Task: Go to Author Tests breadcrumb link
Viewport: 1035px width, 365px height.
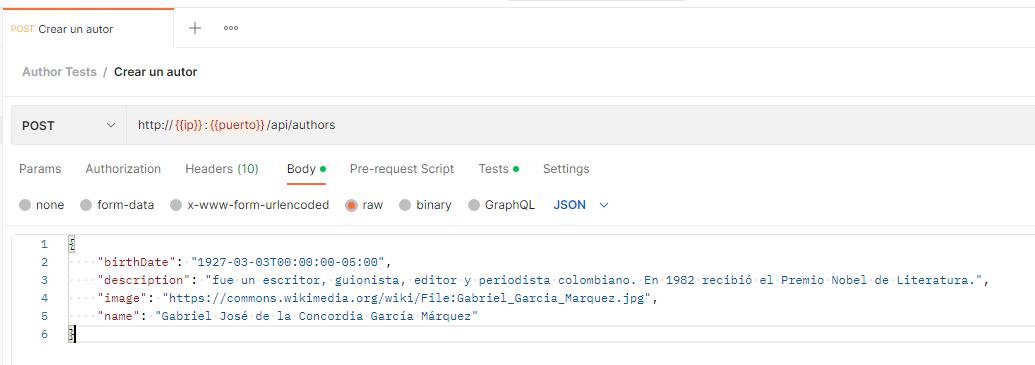Action: [x=59, y=72]
